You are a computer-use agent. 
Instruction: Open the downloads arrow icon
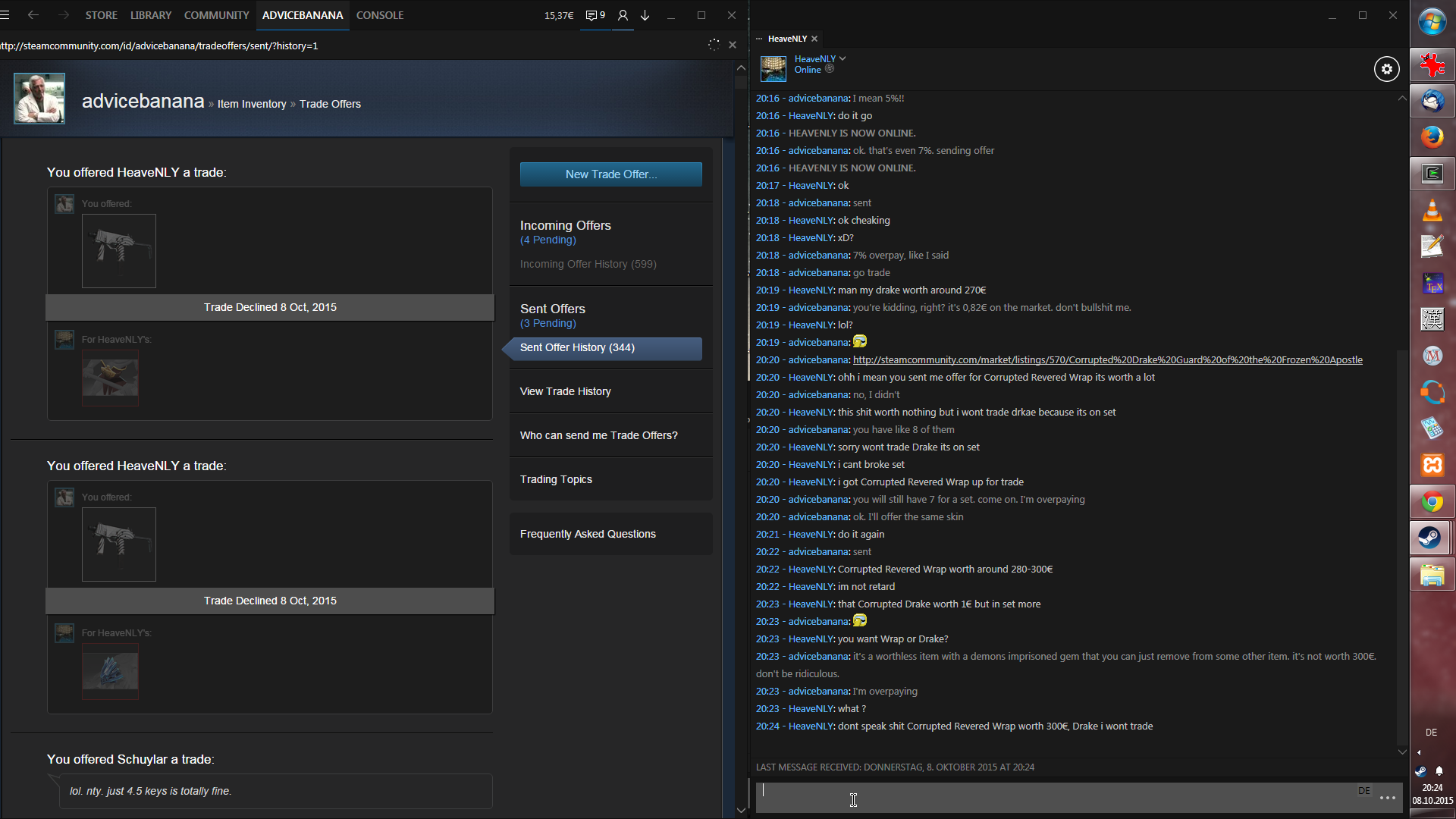[645, 15]
